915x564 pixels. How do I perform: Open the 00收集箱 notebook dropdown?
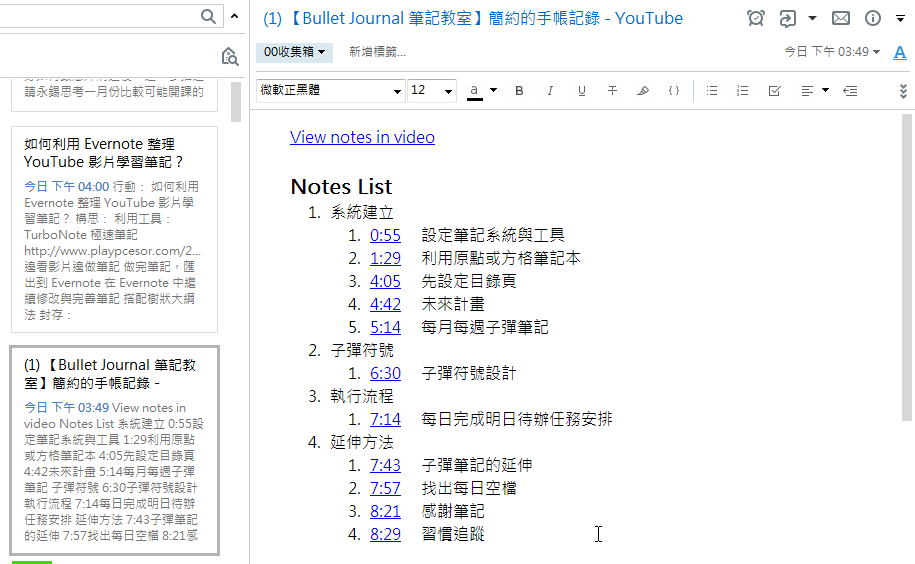pos(294,52)
